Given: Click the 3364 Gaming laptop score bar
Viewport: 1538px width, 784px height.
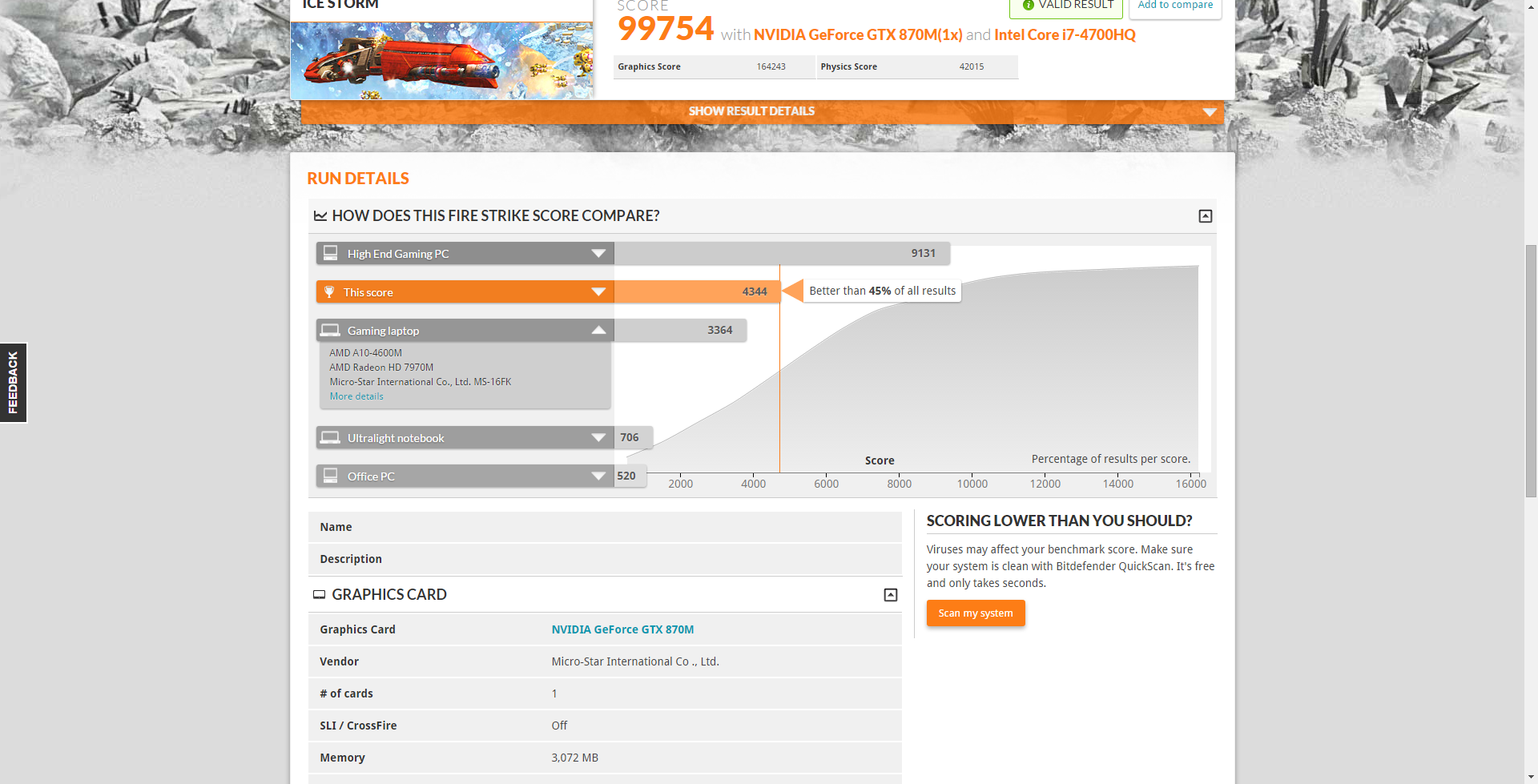Looking at the screenshot, I should coord(680,330).
